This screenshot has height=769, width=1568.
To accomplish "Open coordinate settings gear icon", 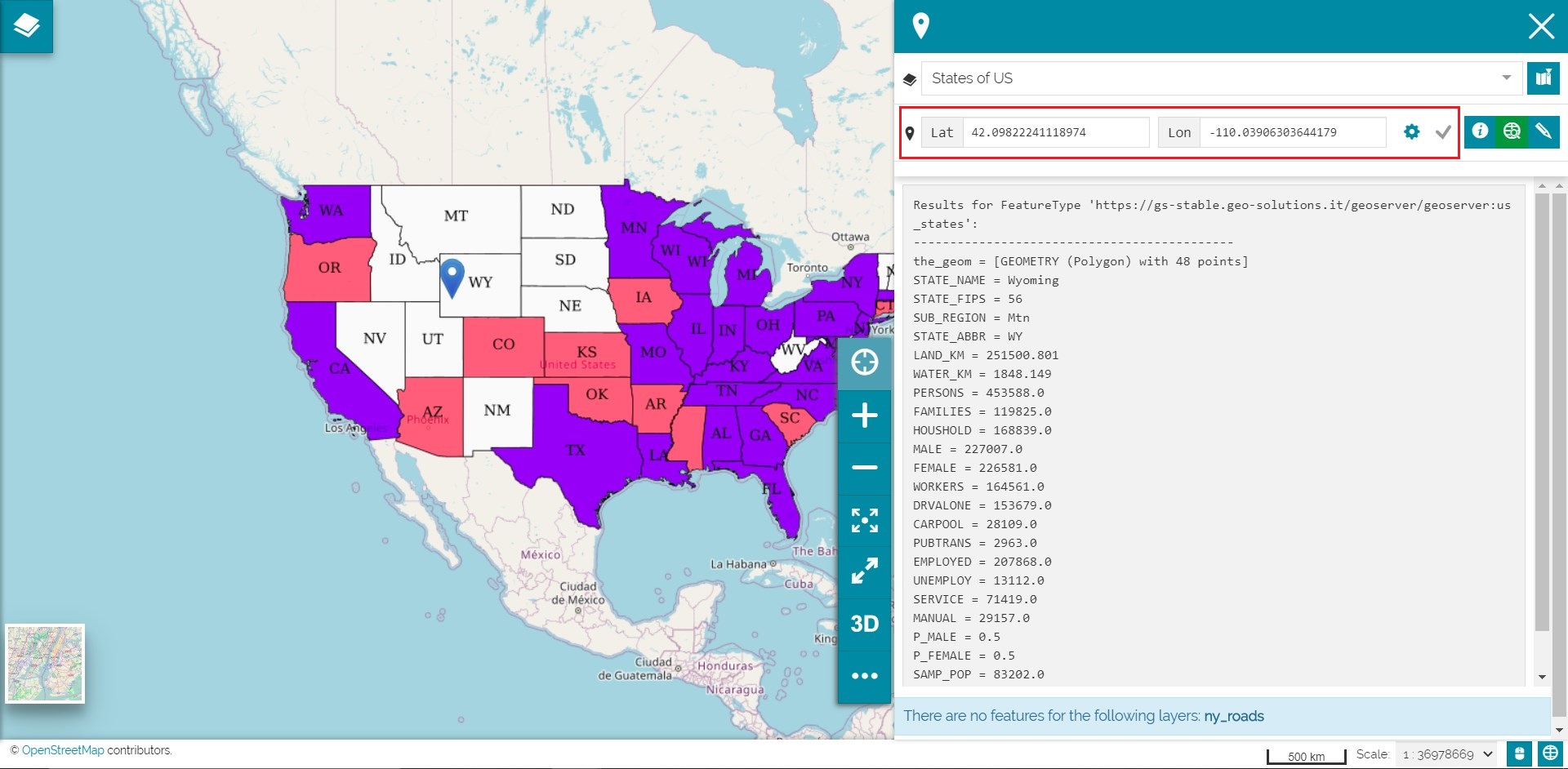I will pos(1411,132).
